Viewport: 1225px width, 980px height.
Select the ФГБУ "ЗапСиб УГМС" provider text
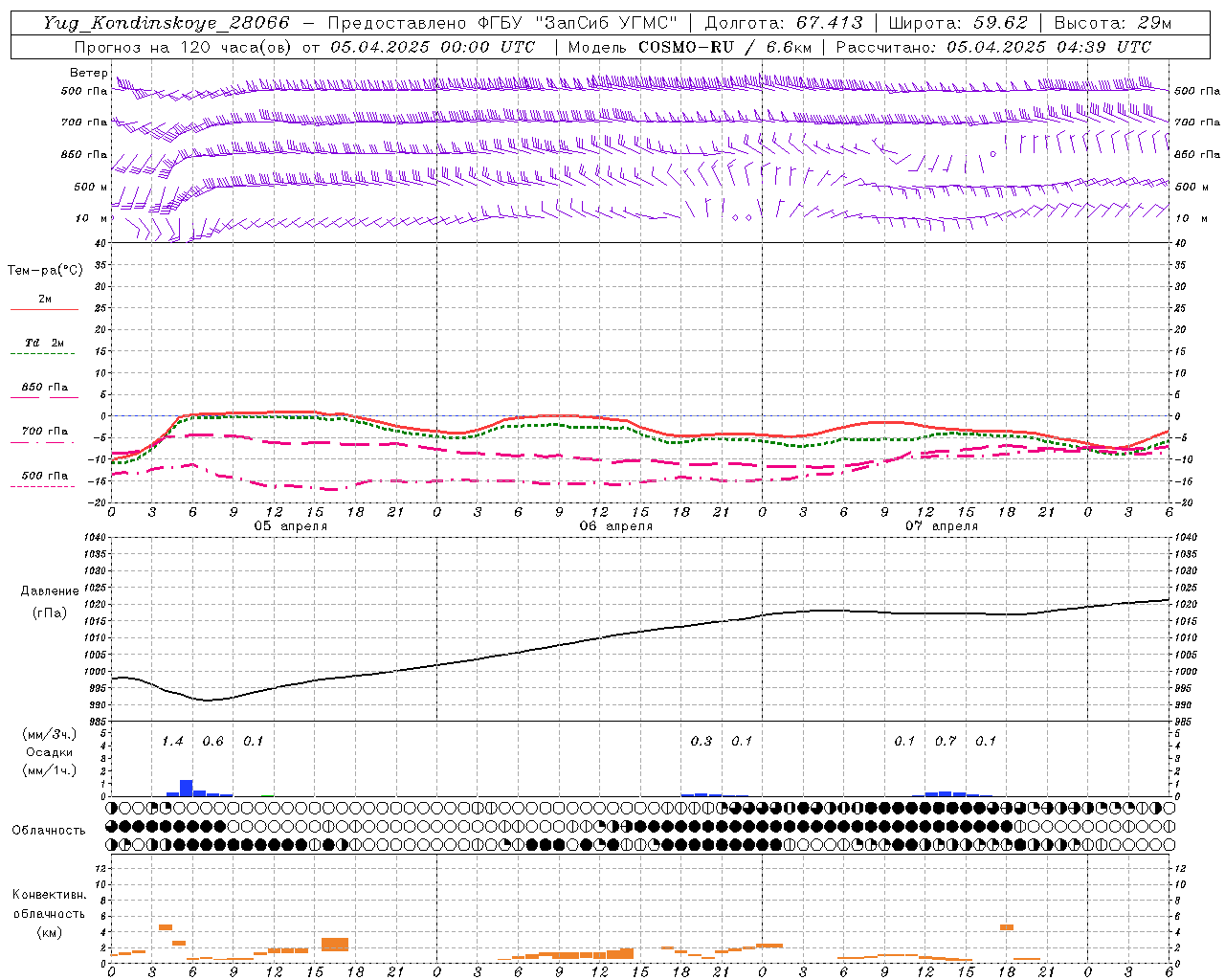[x=577, y=23]
